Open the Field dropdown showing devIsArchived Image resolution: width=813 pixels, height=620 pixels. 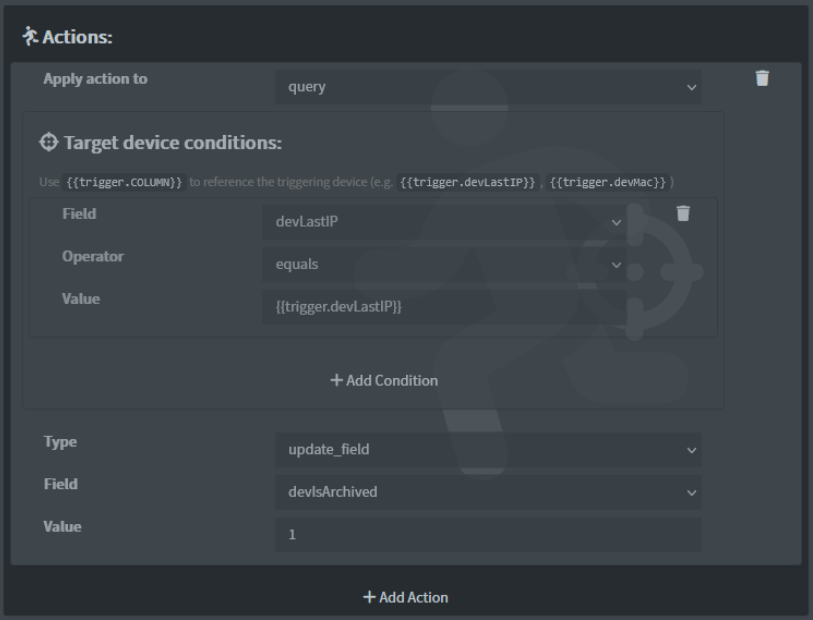click(x=488, y=492)
